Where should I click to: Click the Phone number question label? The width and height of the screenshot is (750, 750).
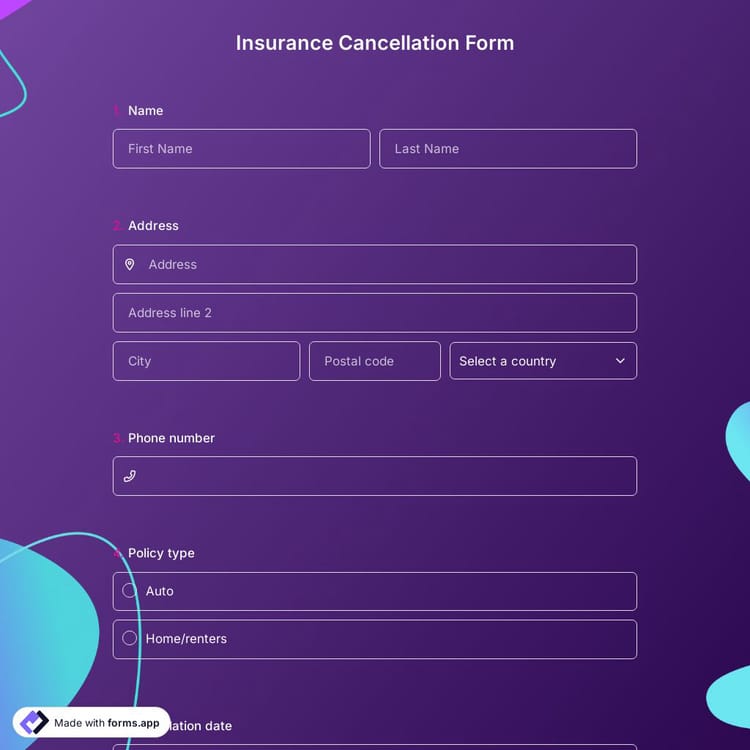(171, 438)
